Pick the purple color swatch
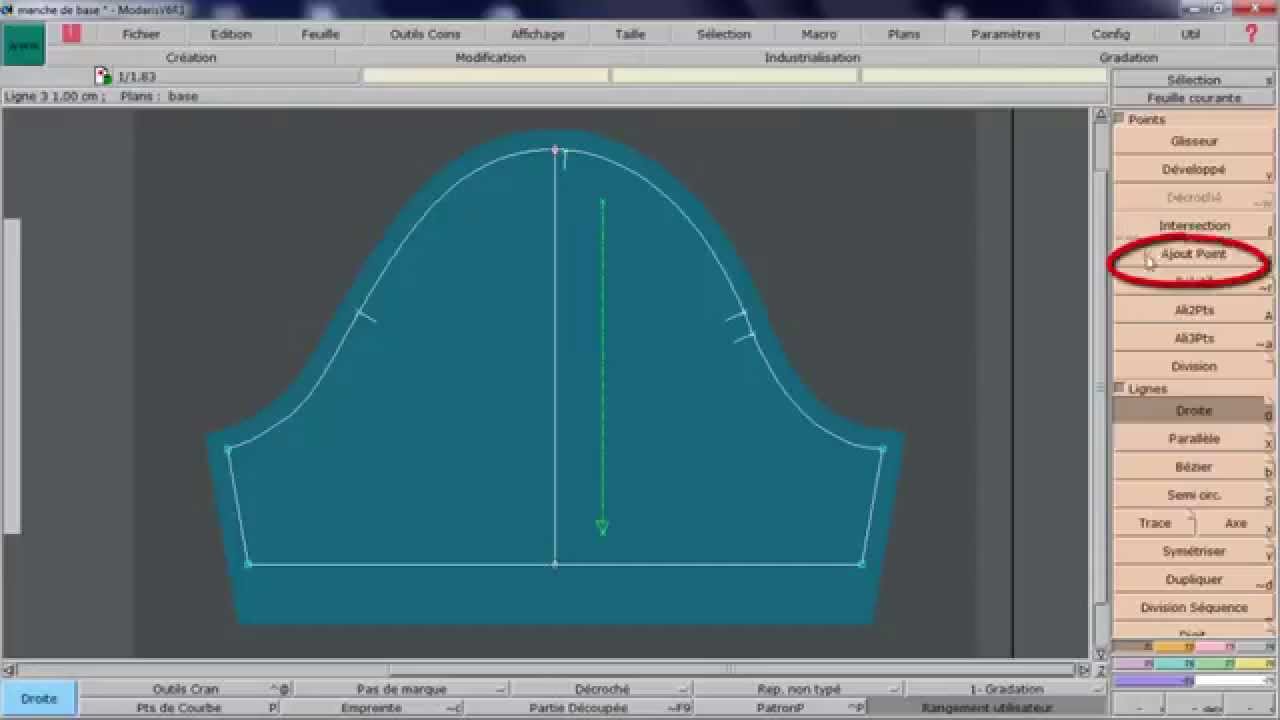 click(1154, 681)
